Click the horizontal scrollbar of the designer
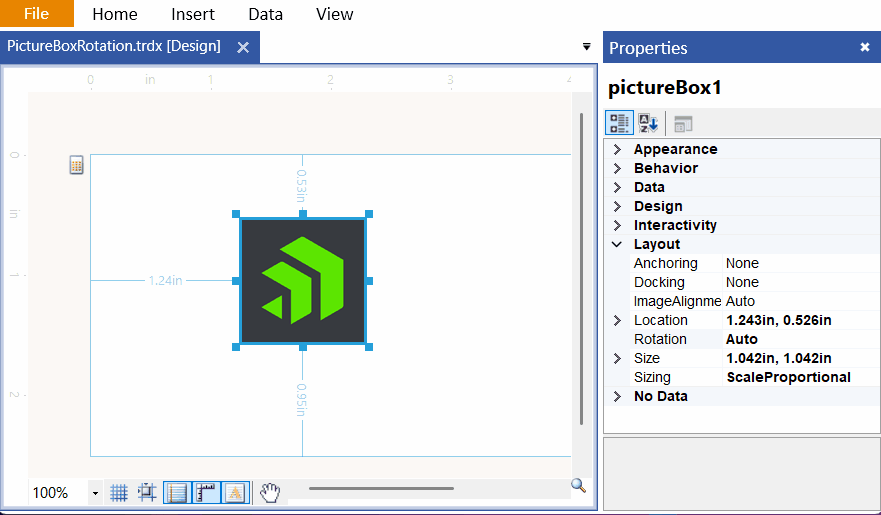Image resolution: width=881 pixels, height=515 pixels. tap(381, 489)
